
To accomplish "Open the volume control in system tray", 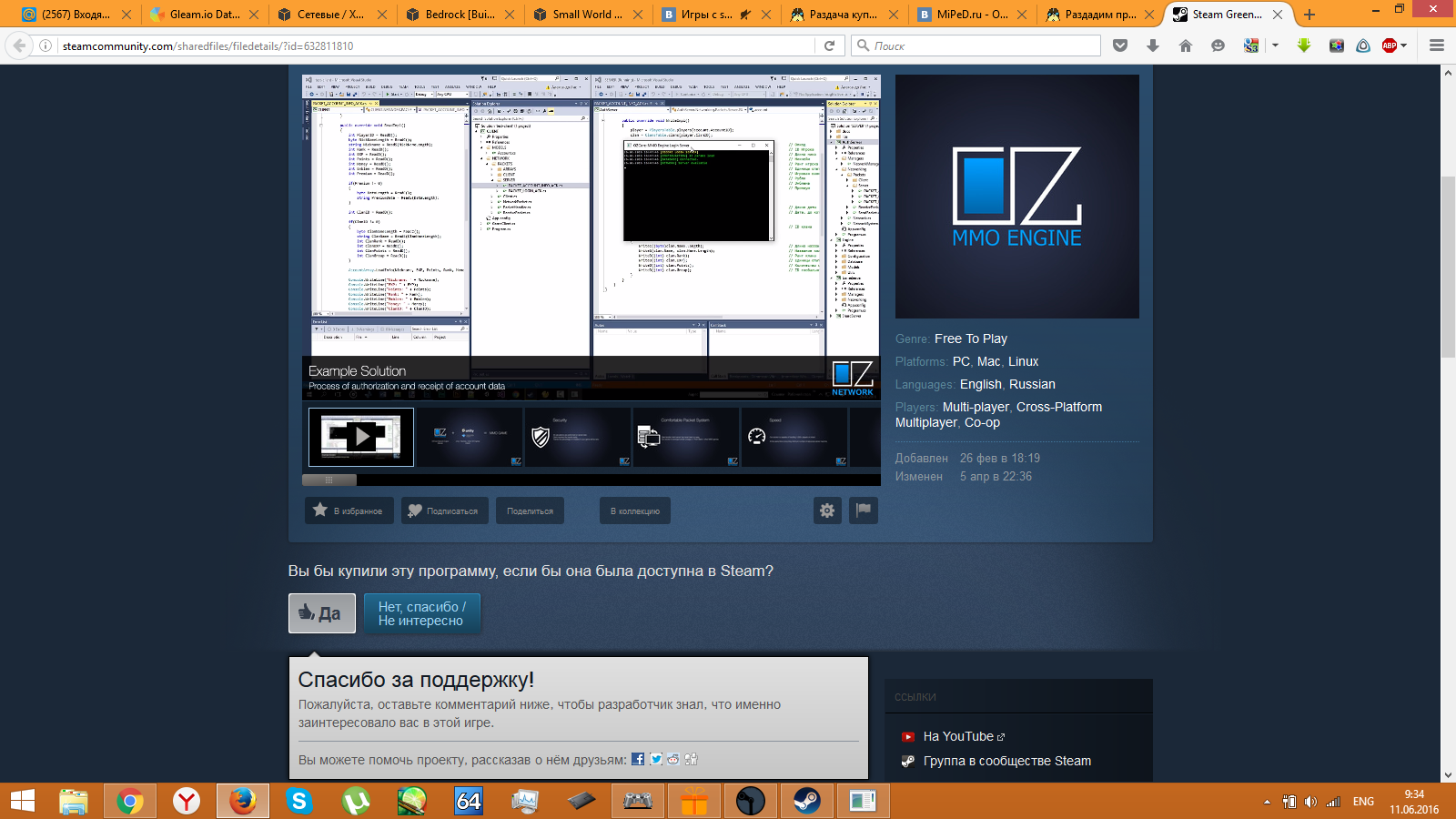I will point(1310,802).
